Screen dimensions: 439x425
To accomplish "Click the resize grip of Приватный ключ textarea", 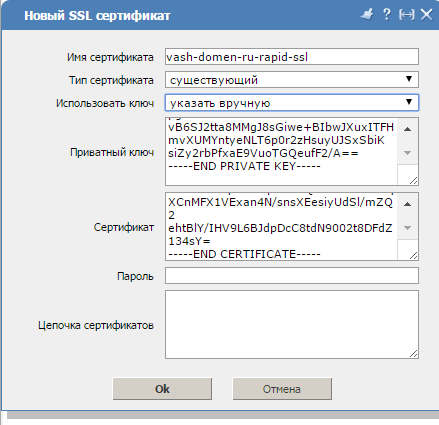I will click(413, 181).
